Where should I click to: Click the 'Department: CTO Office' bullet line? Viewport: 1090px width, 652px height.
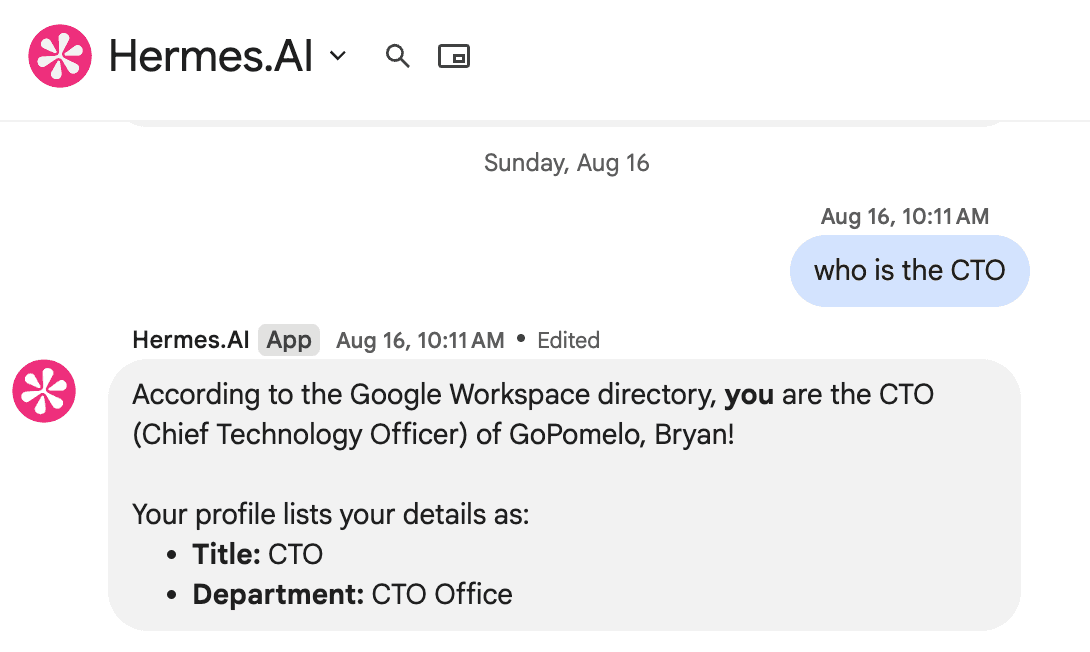click(x=352, y=594)
